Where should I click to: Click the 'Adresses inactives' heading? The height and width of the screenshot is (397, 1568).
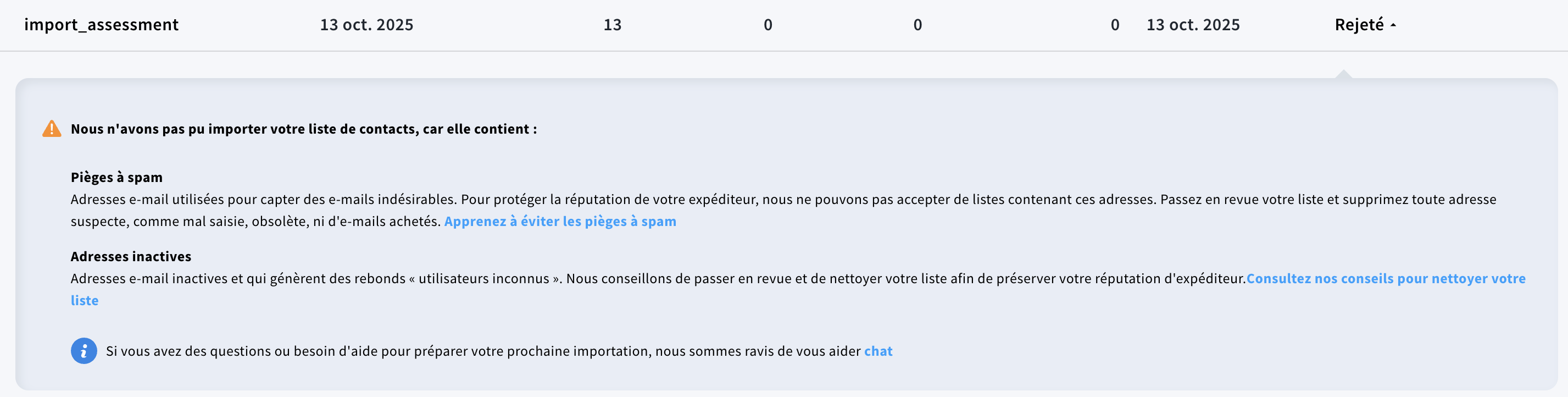click(131, 256)
